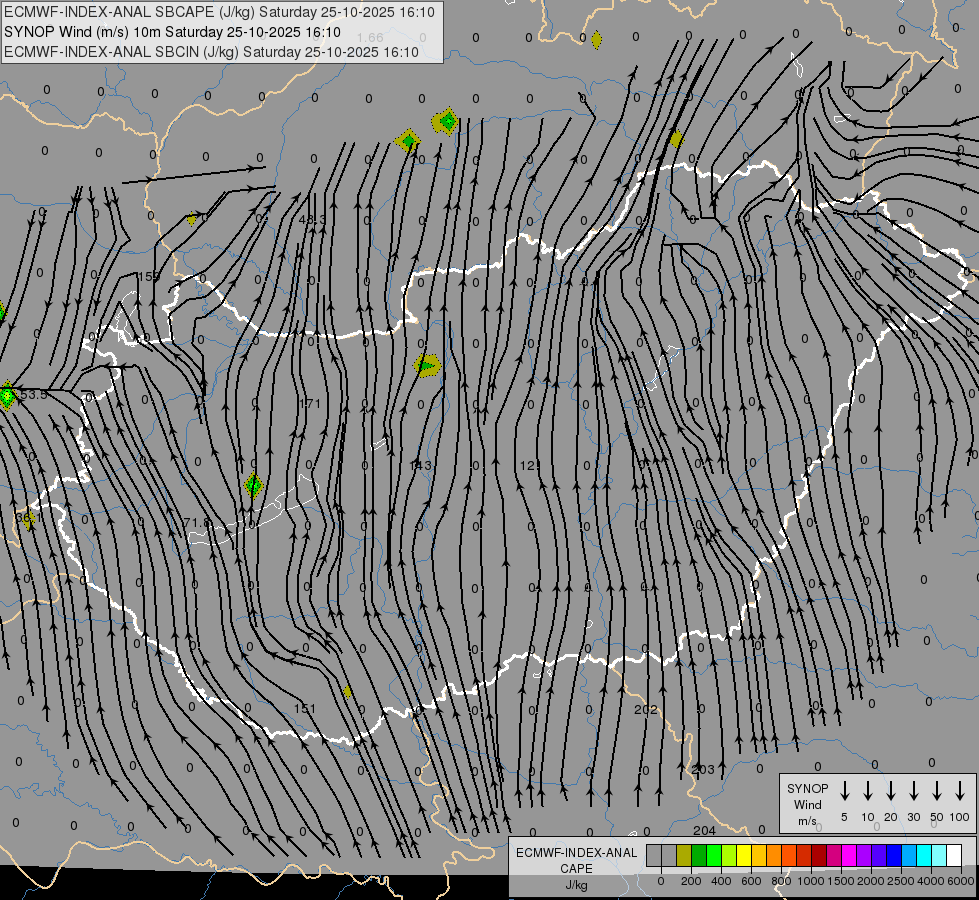Click the 30 m/s wind arrow in legend
This screenshot has width=979, height=900.
(913, 790)
